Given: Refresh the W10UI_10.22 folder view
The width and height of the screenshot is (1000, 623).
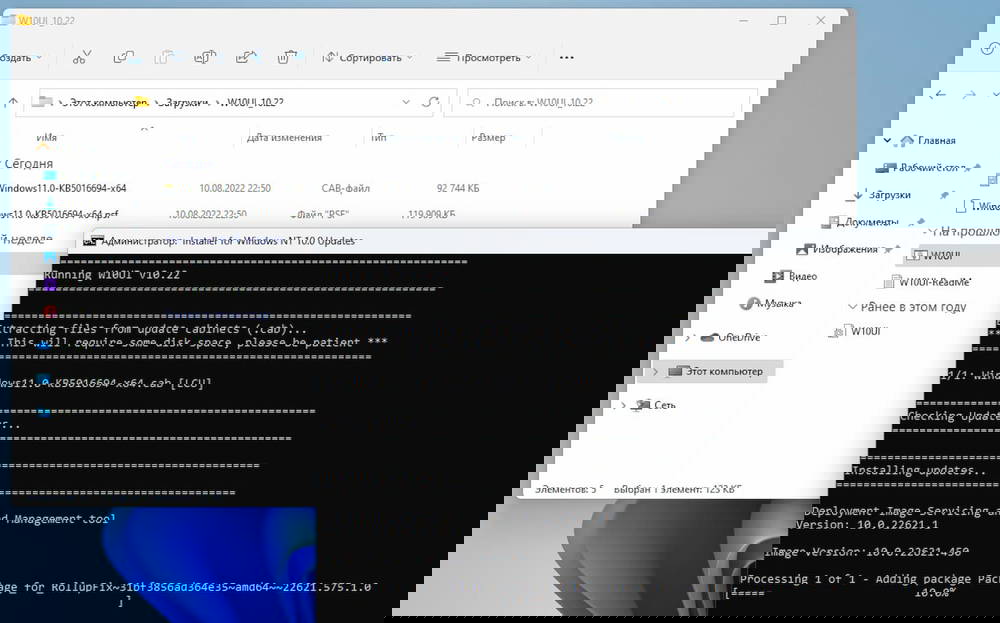Looking at the screenshot, I should (432, 102).
